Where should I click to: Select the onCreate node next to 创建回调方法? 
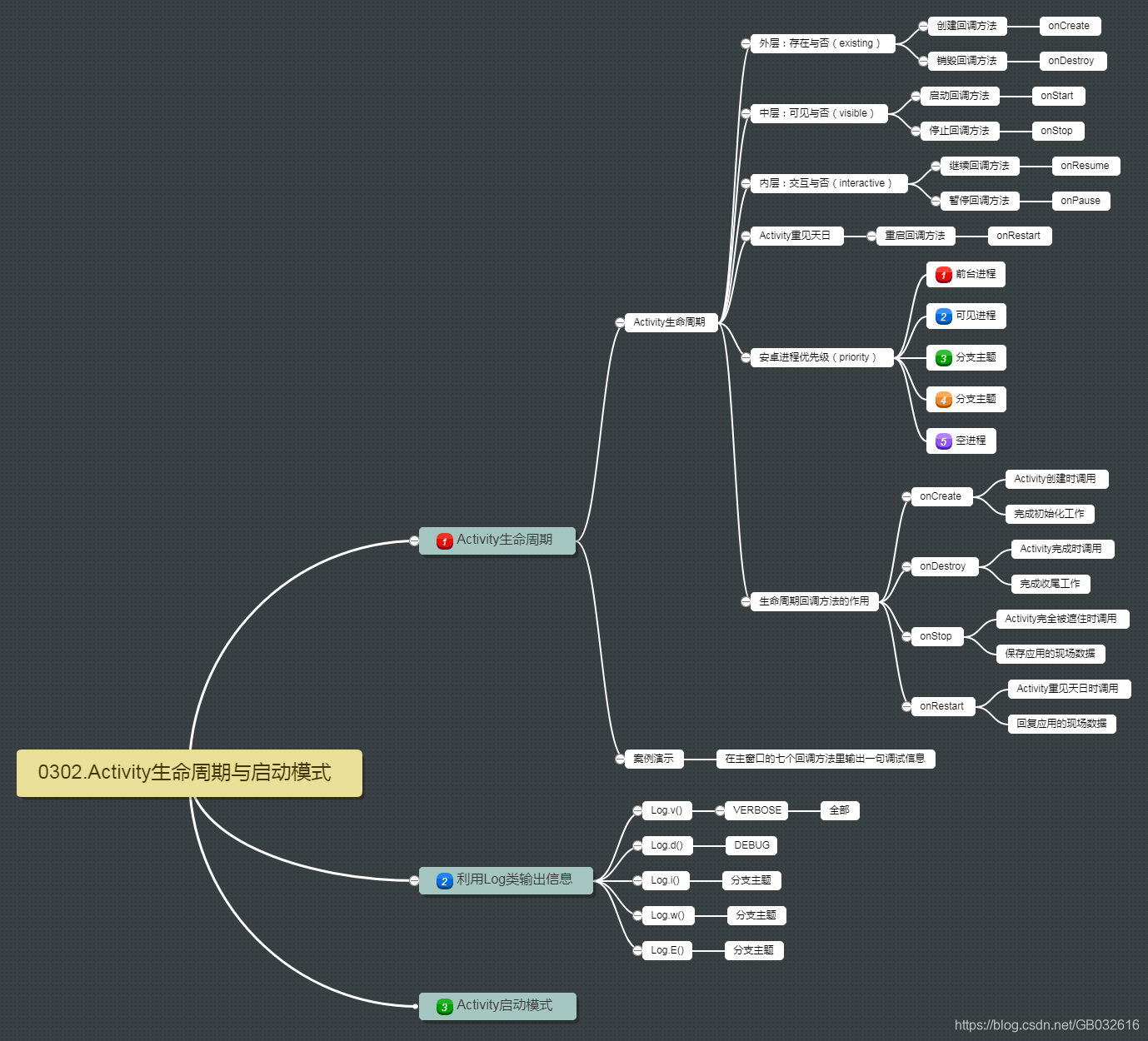click(1070, 26)
